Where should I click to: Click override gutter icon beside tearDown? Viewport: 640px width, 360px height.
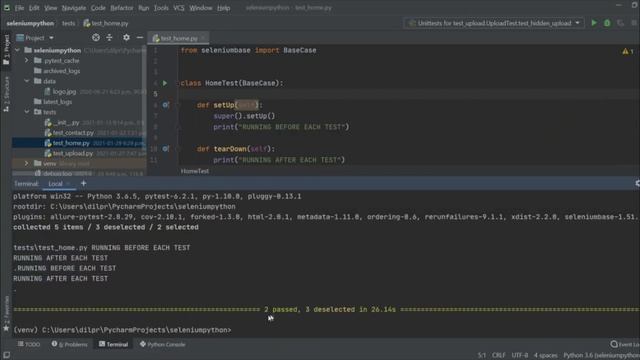pos(165,149)
